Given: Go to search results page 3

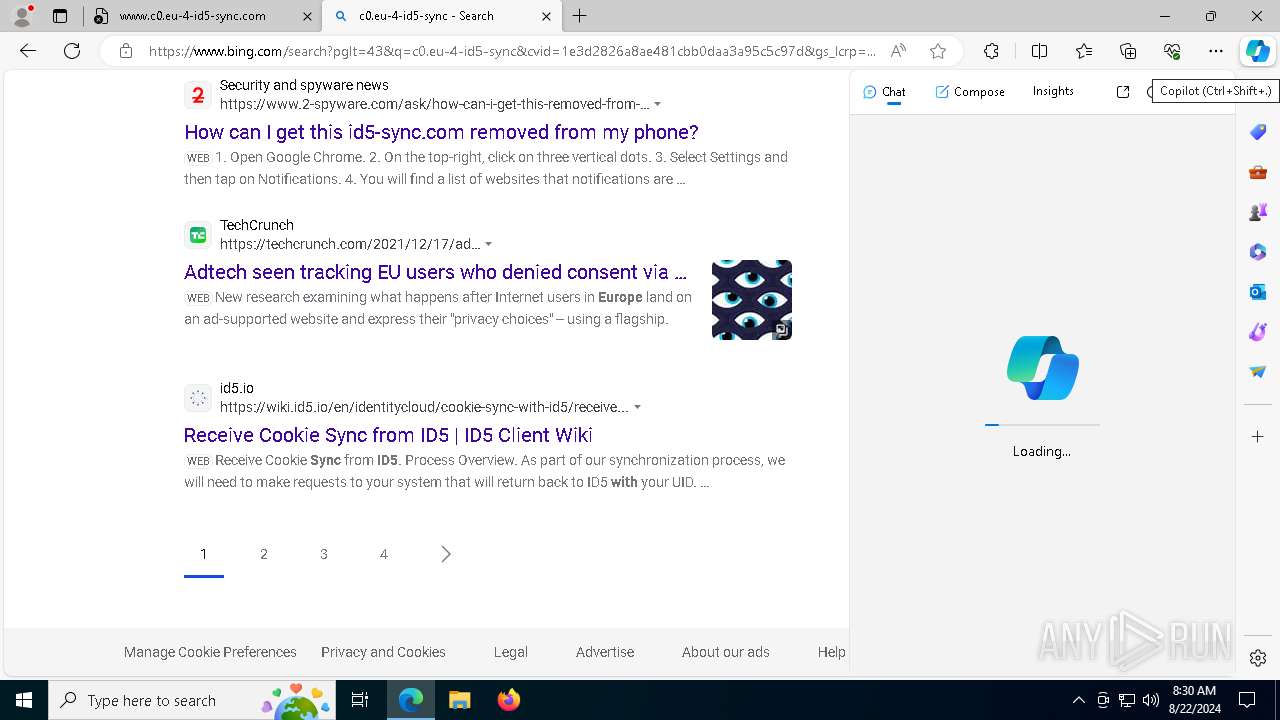Looking at the screenshot, I should point(324,554).
